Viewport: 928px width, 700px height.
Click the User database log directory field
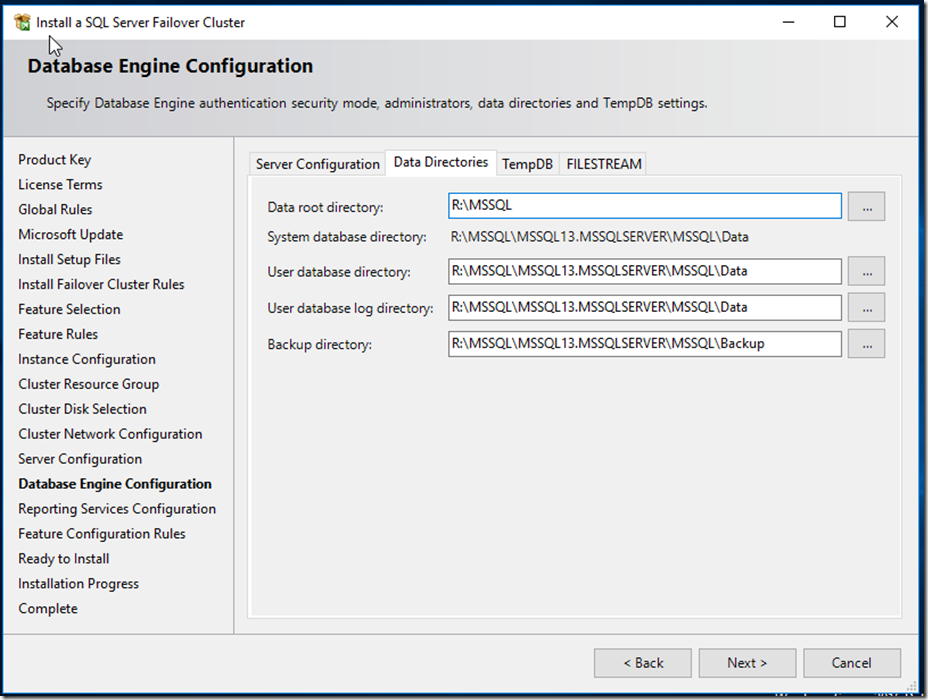[645, 307]
